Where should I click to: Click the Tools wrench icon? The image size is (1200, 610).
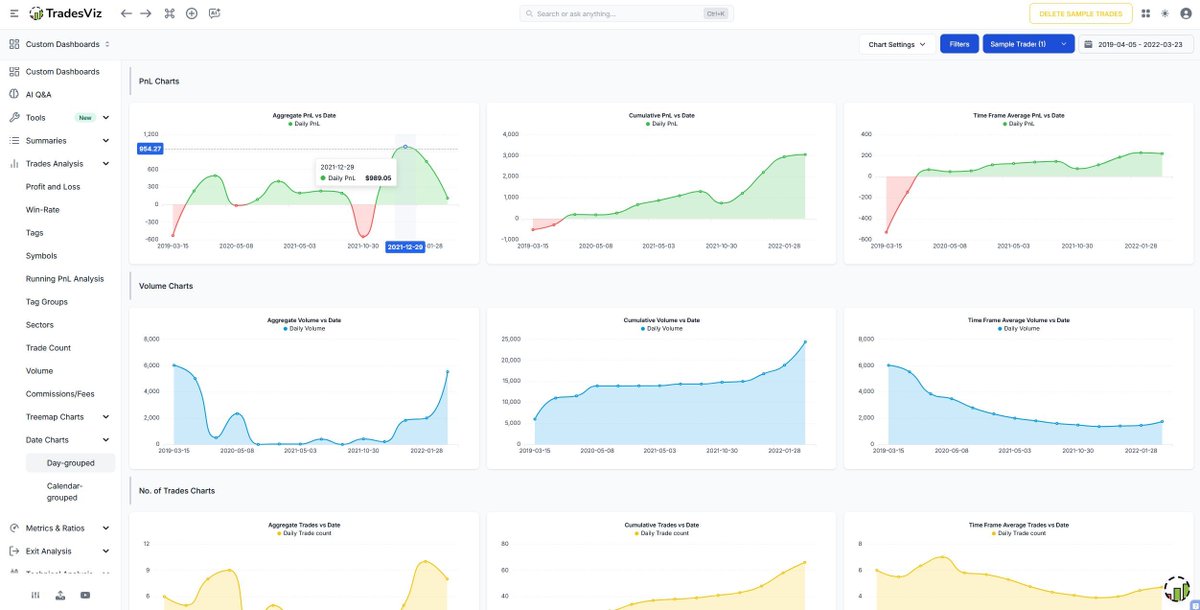[x=14, y=118]
